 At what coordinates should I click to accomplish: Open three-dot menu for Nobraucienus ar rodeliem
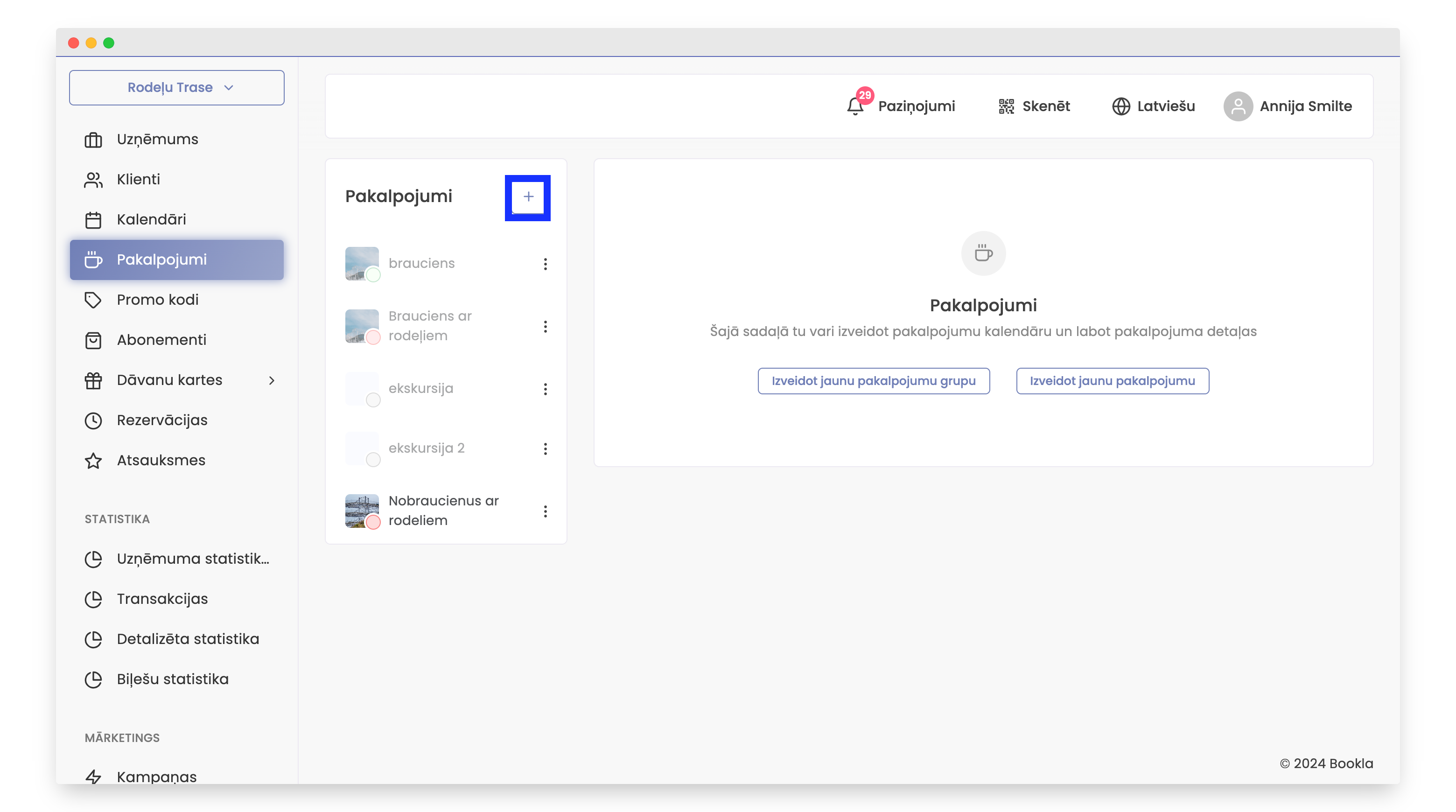[x=545, y=511]
